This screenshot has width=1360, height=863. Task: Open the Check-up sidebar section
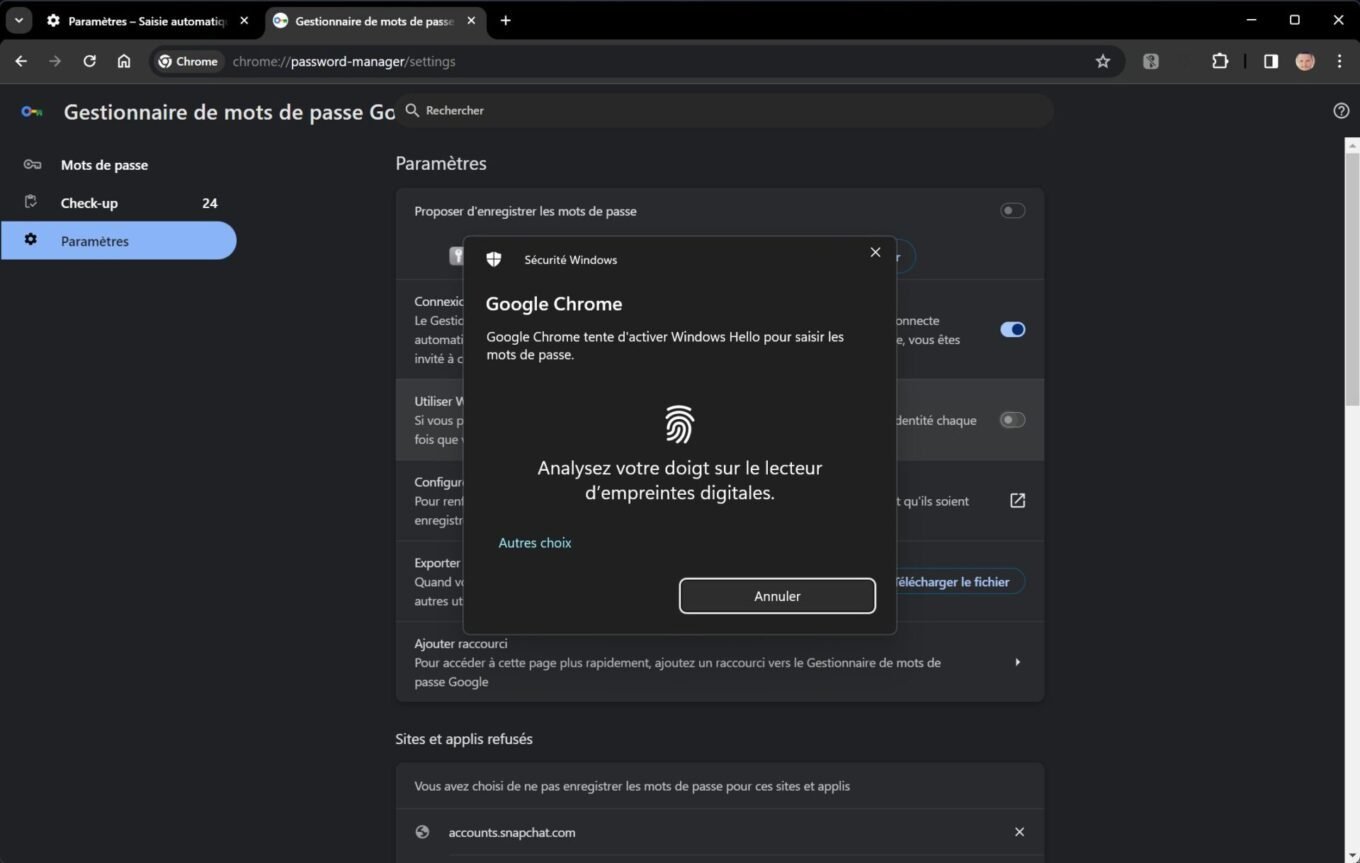coord(118,203)
